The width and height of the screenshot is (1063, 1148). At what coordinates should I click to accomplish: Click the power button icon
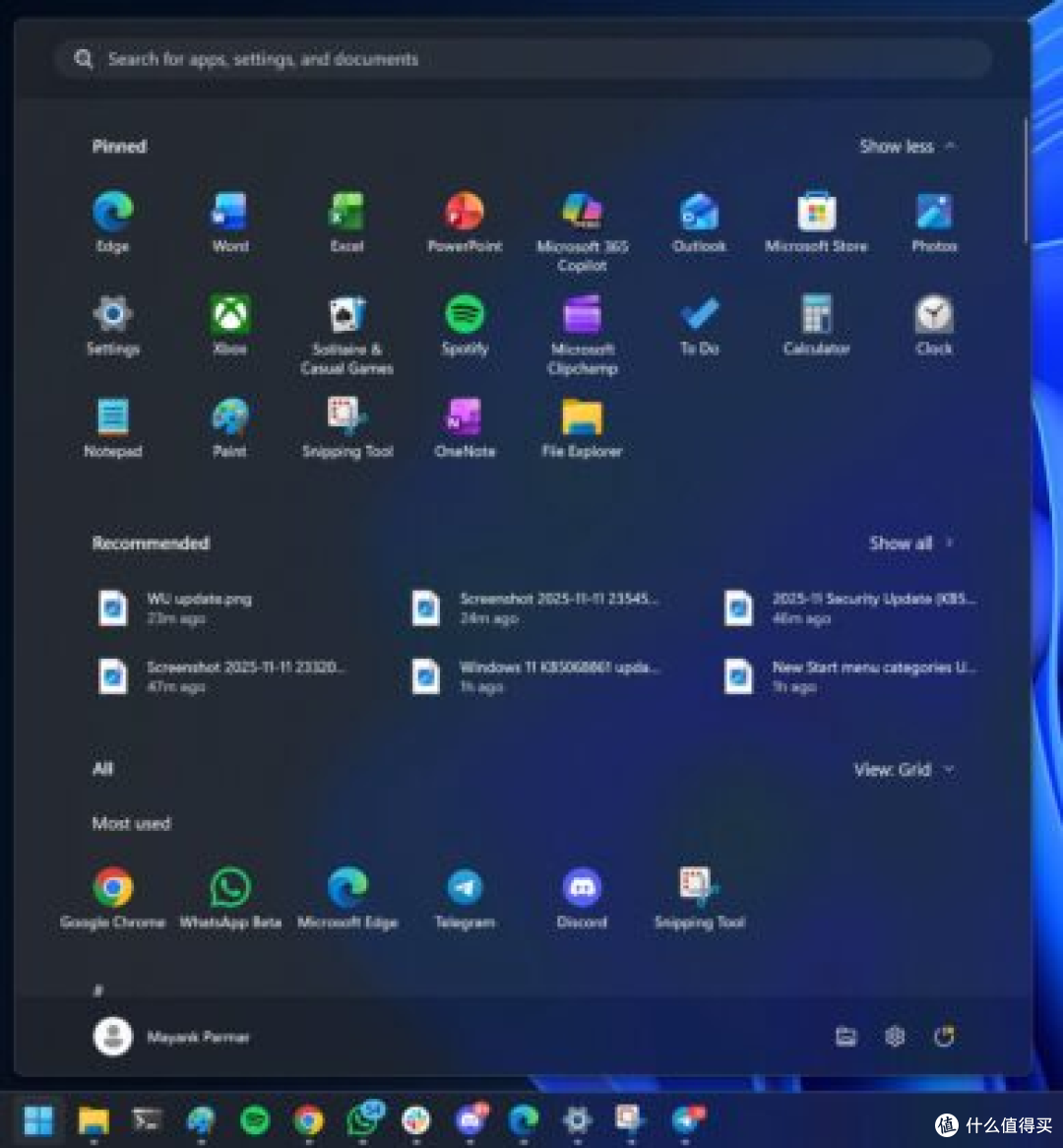944,1037
